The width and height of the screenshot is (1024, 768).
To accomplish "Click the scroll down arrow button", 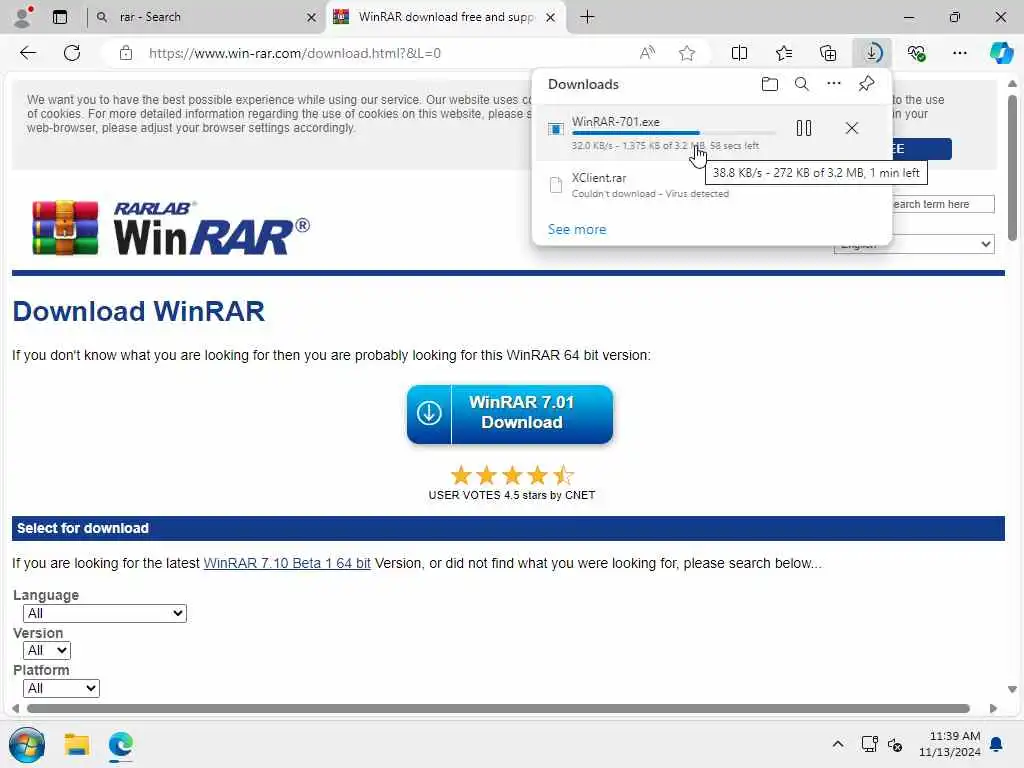I will click(1012, 689).
